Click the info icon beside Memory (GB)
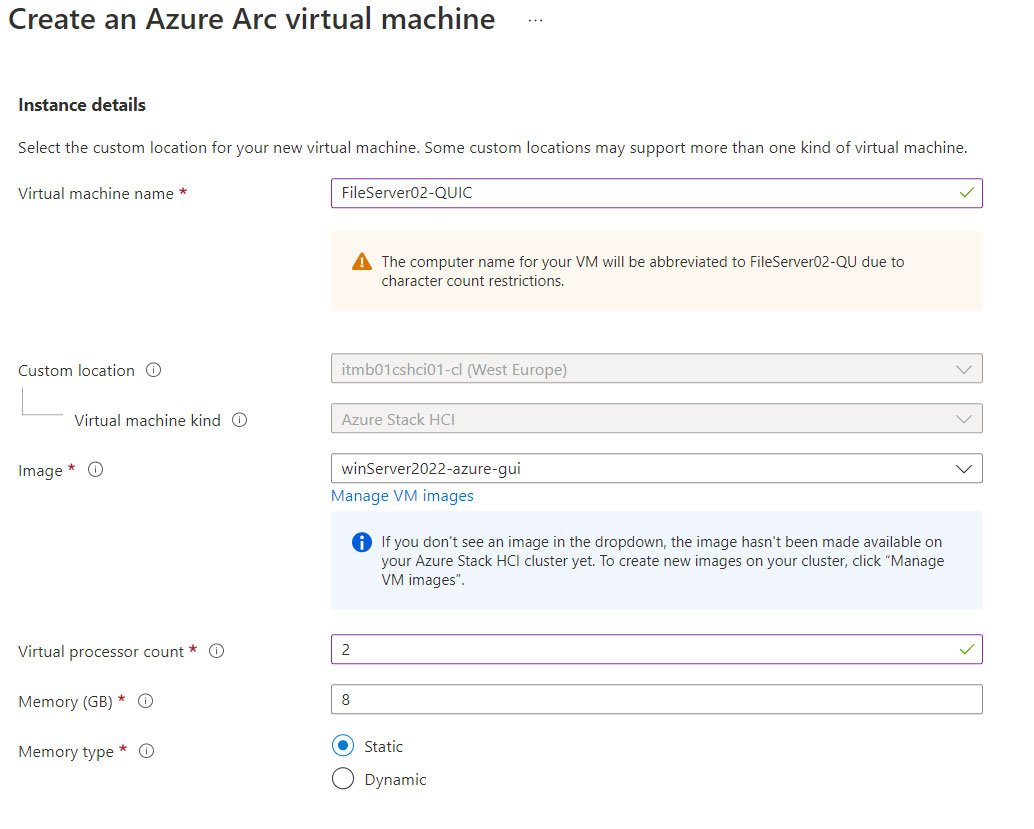Image resolution: width=1034 pixels, height=829 pixels. (x=145, y=701)
